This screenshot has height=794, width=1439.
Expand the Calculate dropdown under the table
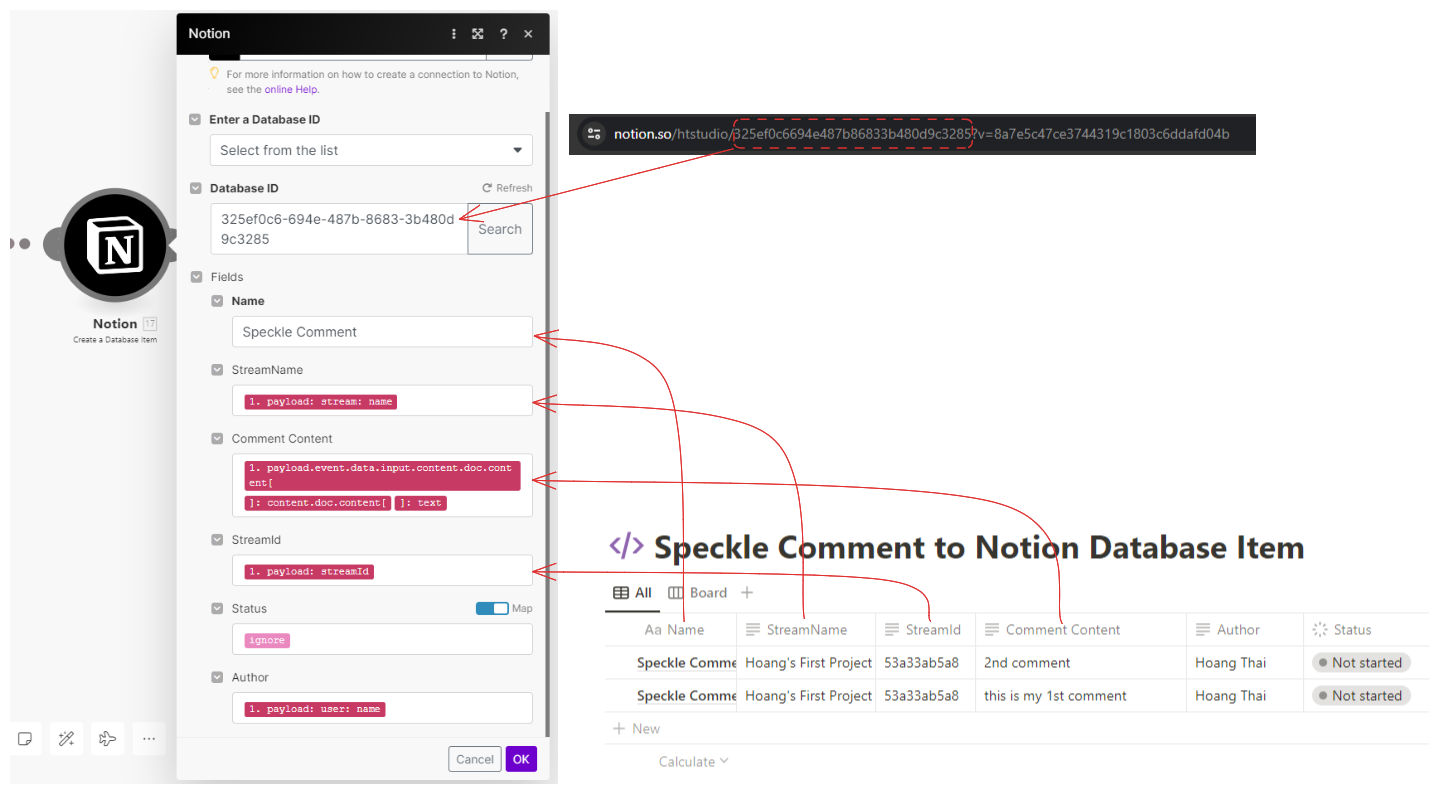693,762
